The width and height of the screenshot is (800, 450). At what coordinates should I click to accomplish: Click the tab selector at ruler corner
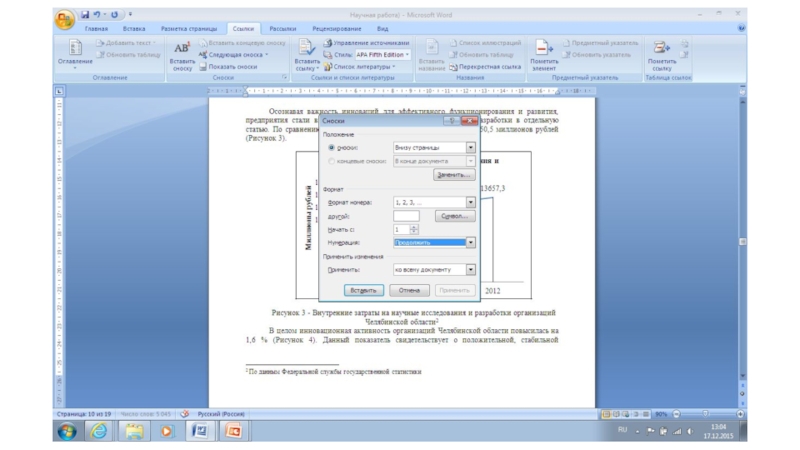[x=59, y=91]
